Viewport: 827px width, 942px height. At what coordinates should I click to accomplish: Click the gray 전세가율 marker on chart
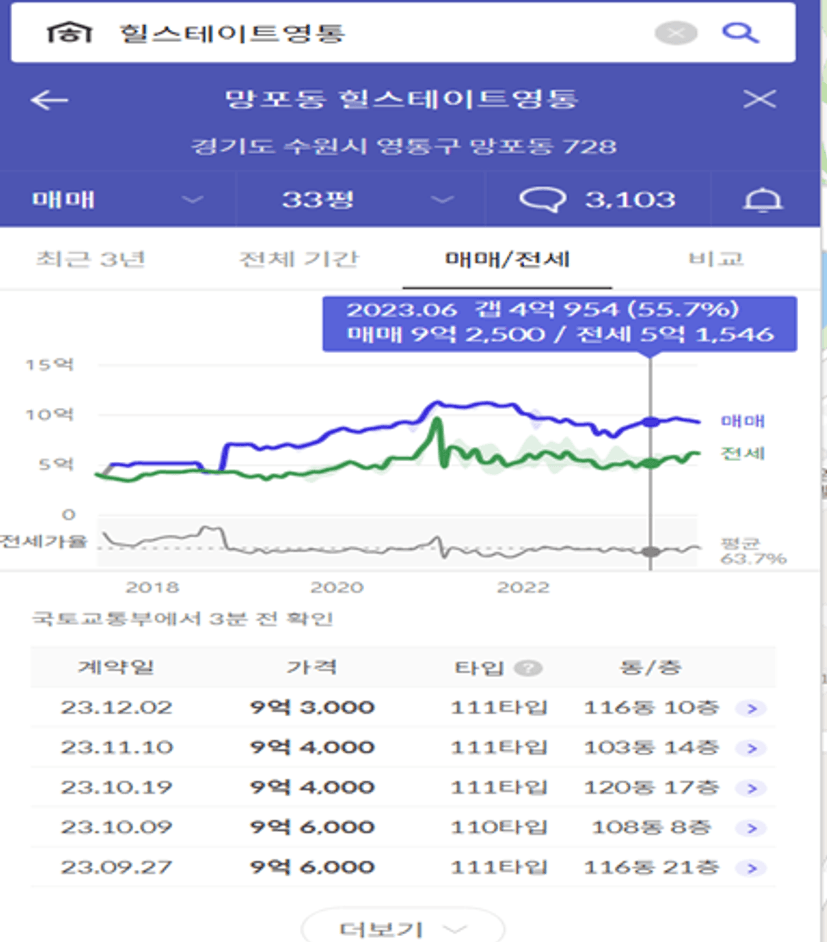pos(650,552)
